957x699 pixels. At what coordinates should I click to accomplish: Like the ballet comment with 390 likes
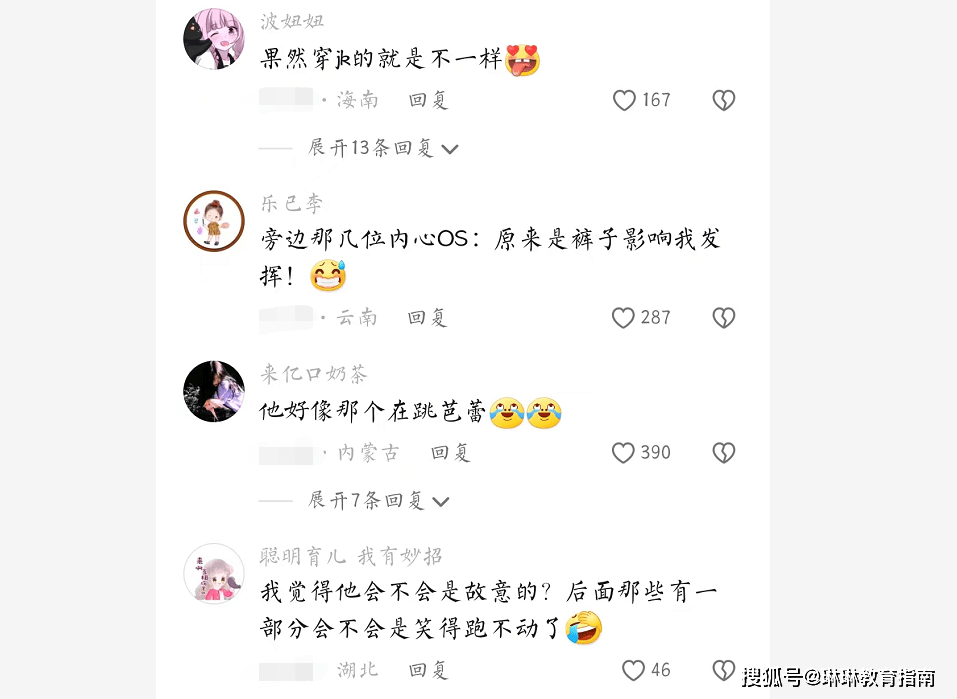(x=623, y=452)
